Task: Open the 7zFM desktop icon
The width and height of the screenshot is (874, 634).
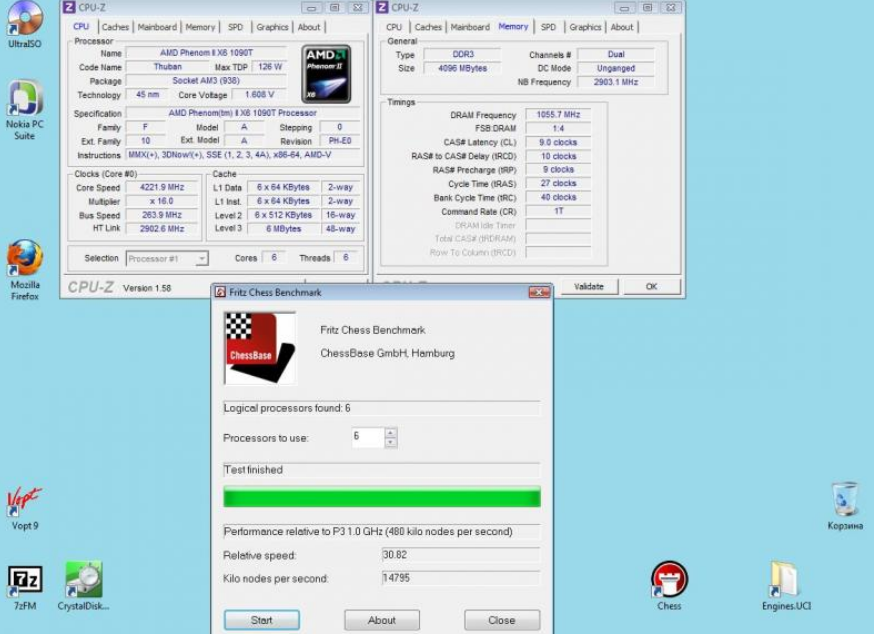Action: tap(25, 587)
